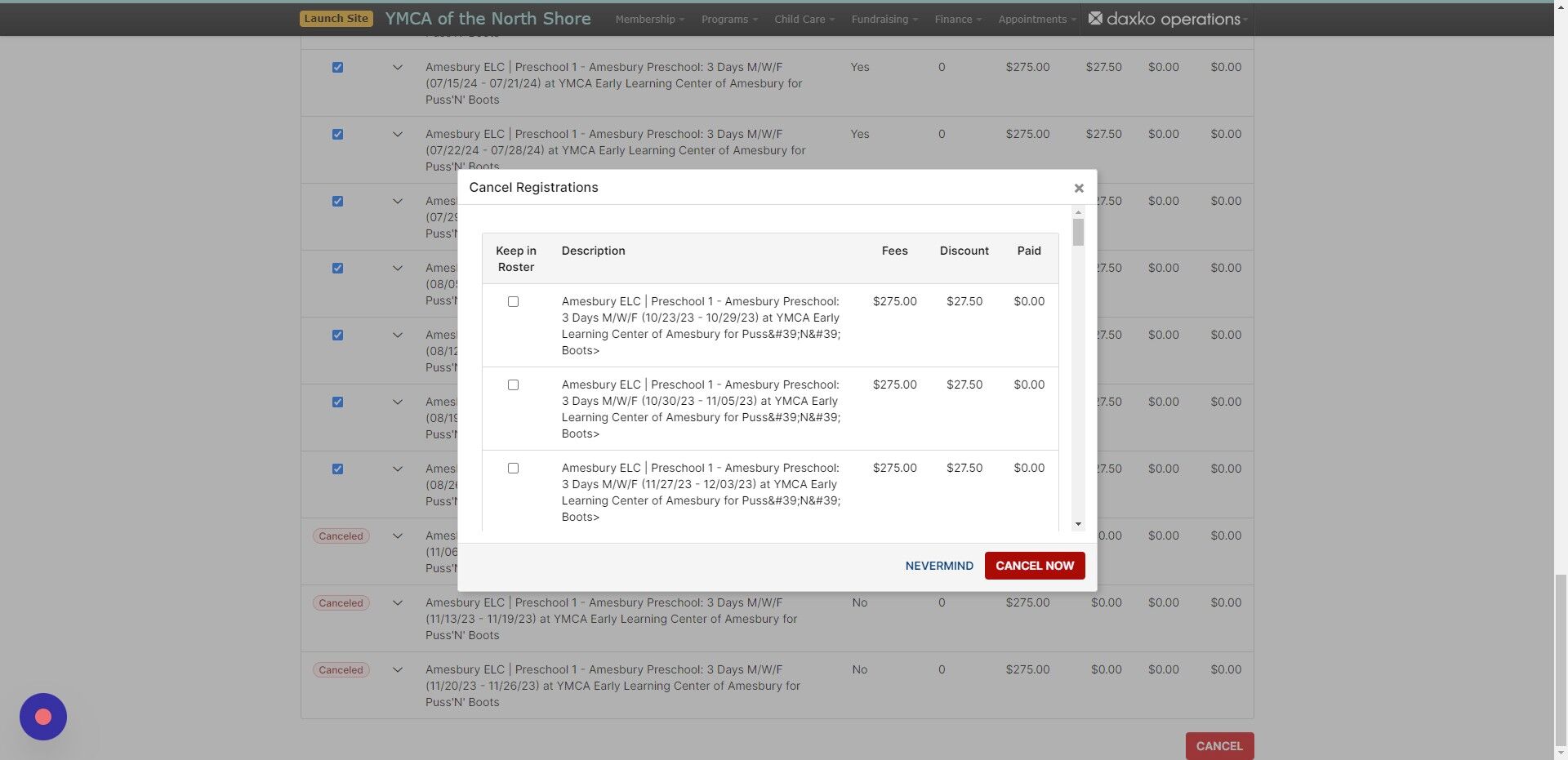Click the Daxko Operations logo icon
The width and height of the screenshot is (1568, 760).
point(1095,19)
